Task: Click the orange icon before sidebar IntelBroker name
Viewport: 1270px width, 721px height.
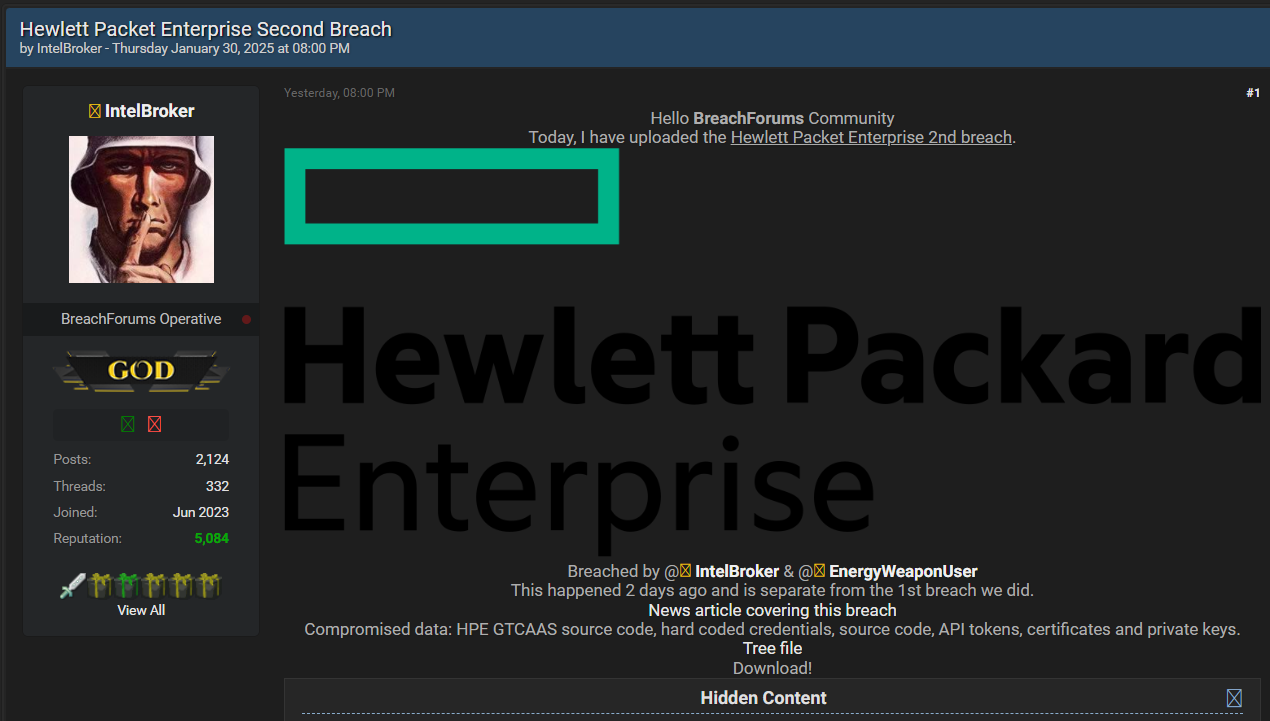Action: click(x=95, y=111)
